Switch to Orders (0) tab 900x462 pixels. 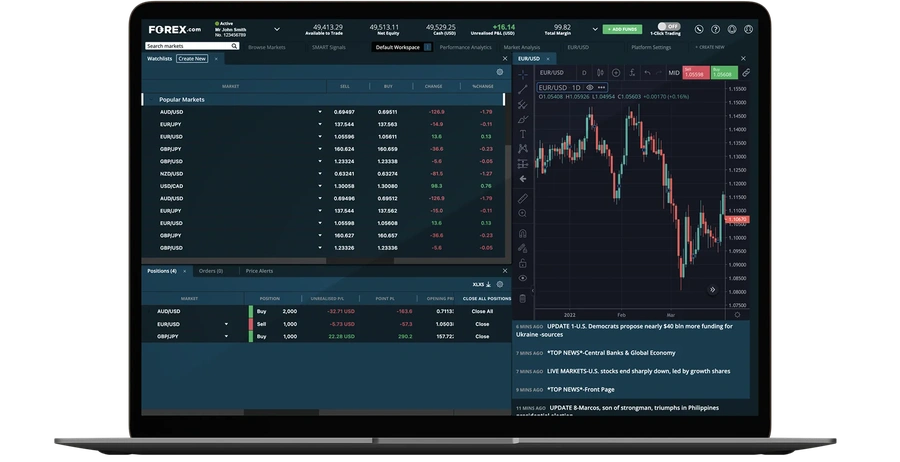point(211,271)
